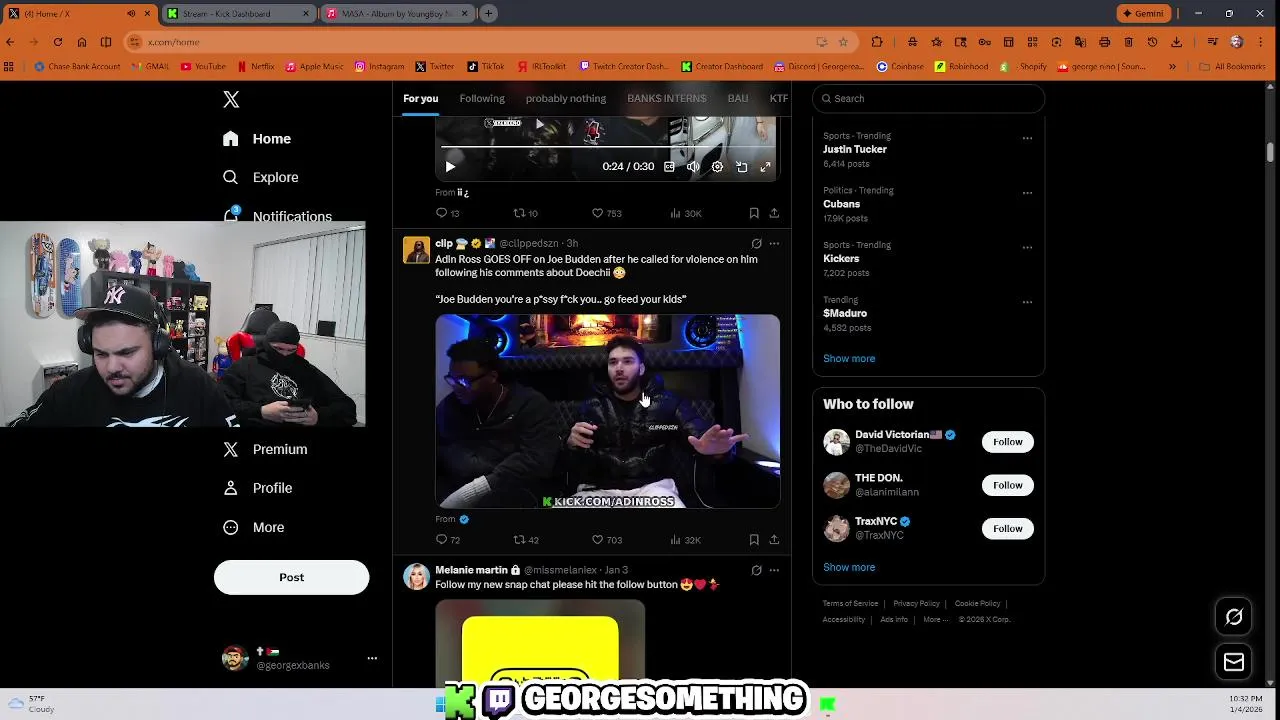Toggle video captions CC button
The image size is (1280, 720).
(669, 167)
